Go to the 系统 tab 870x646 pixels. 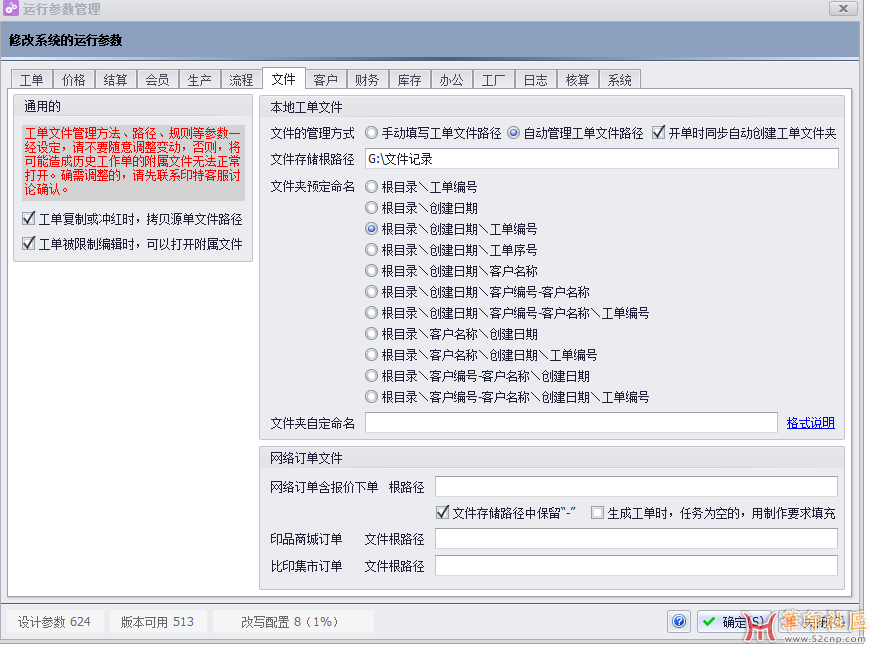620,80
